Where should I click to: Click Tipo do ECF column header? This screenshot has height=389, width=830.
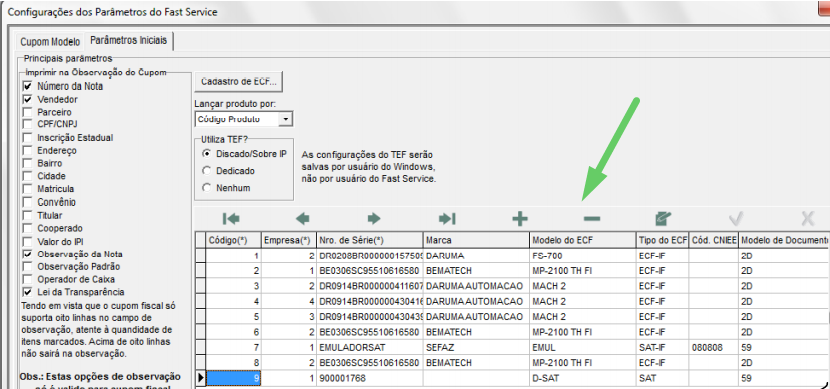[662, 240]
